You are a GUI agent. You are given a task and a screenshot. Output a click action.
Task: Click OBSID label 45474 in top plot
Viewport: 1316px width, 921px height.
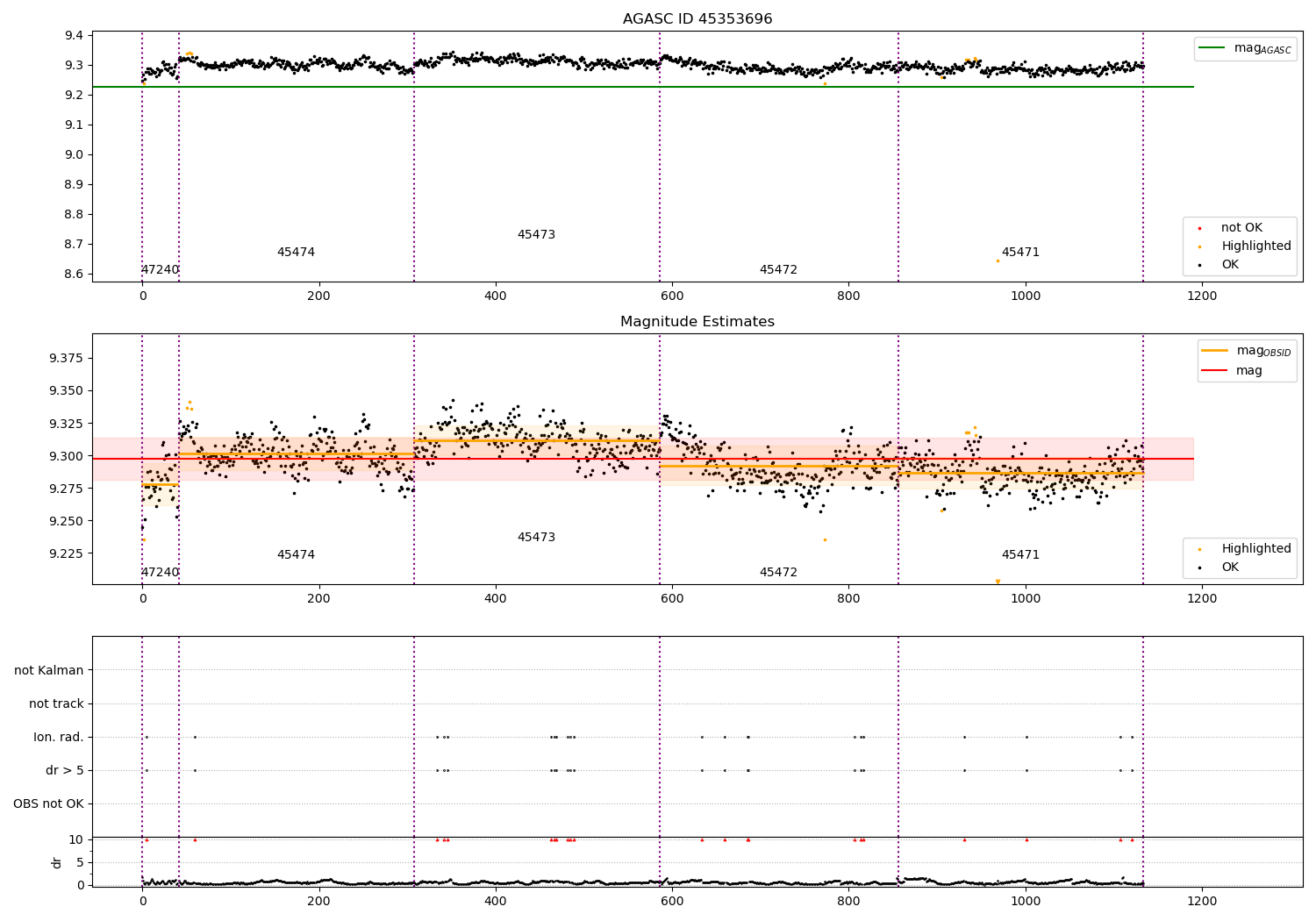[x=296, y=253]
